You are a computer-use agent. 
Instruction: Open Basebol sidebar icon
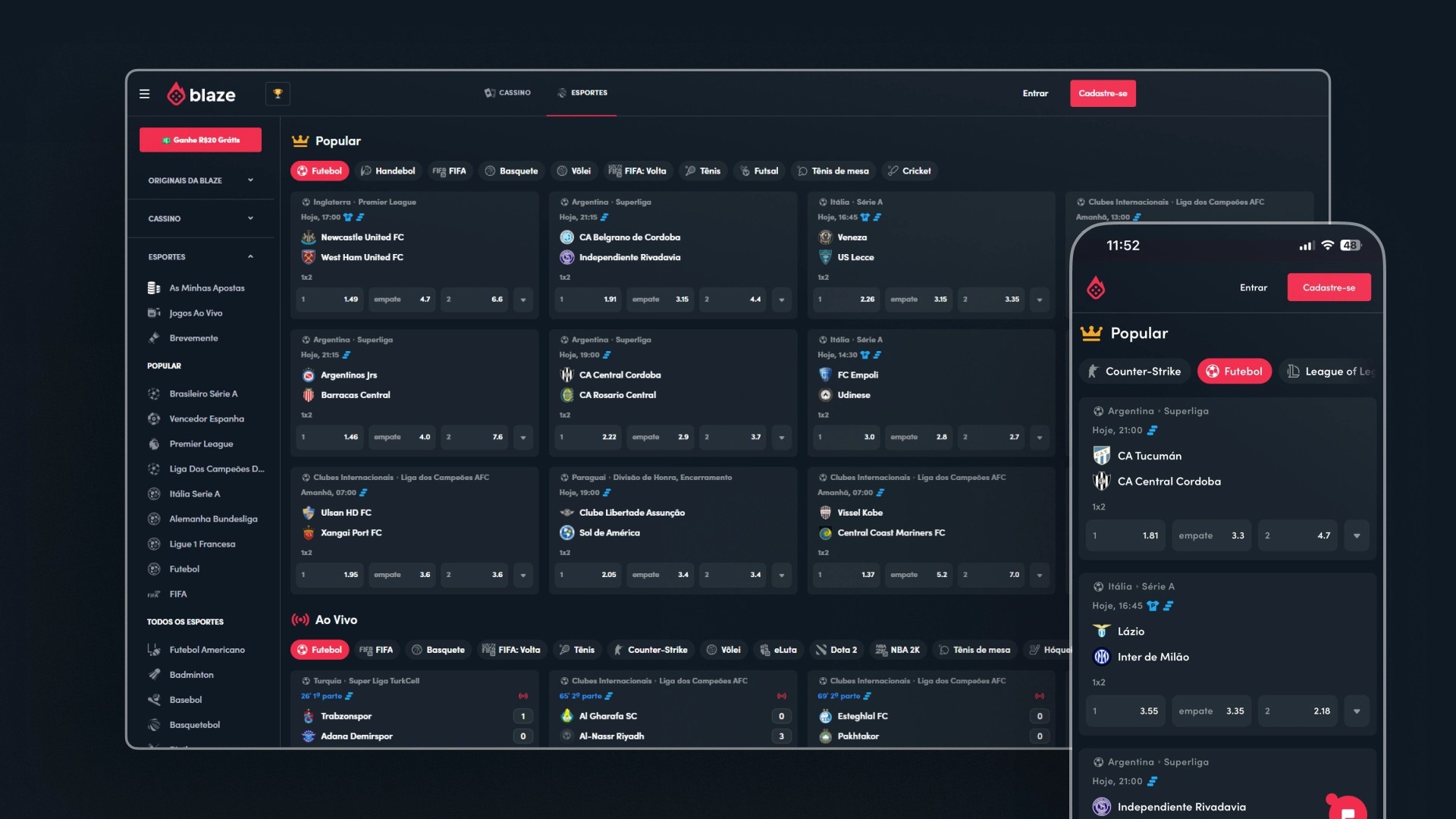[x=154, y=700]
